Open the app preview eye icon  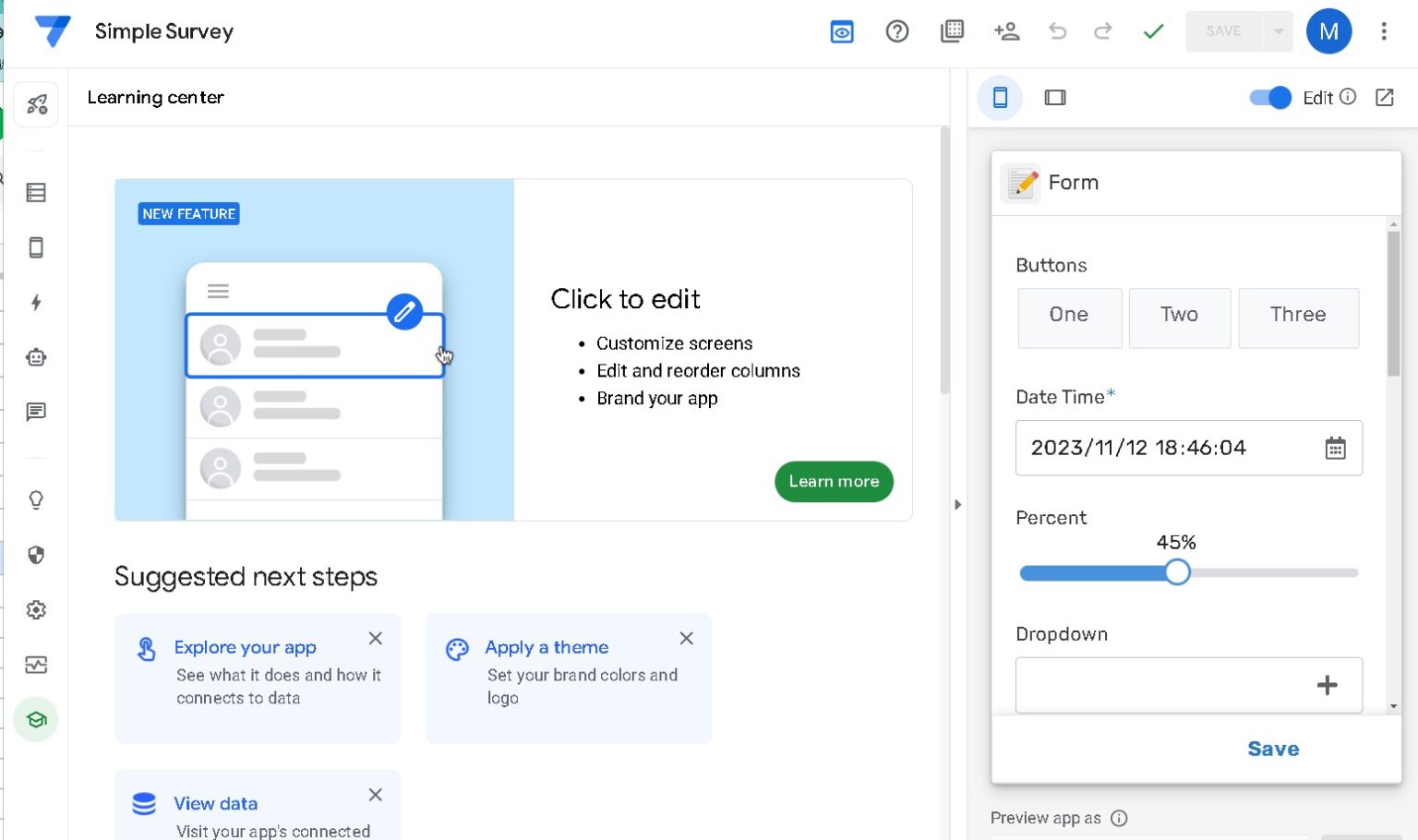tap(841, 31)
